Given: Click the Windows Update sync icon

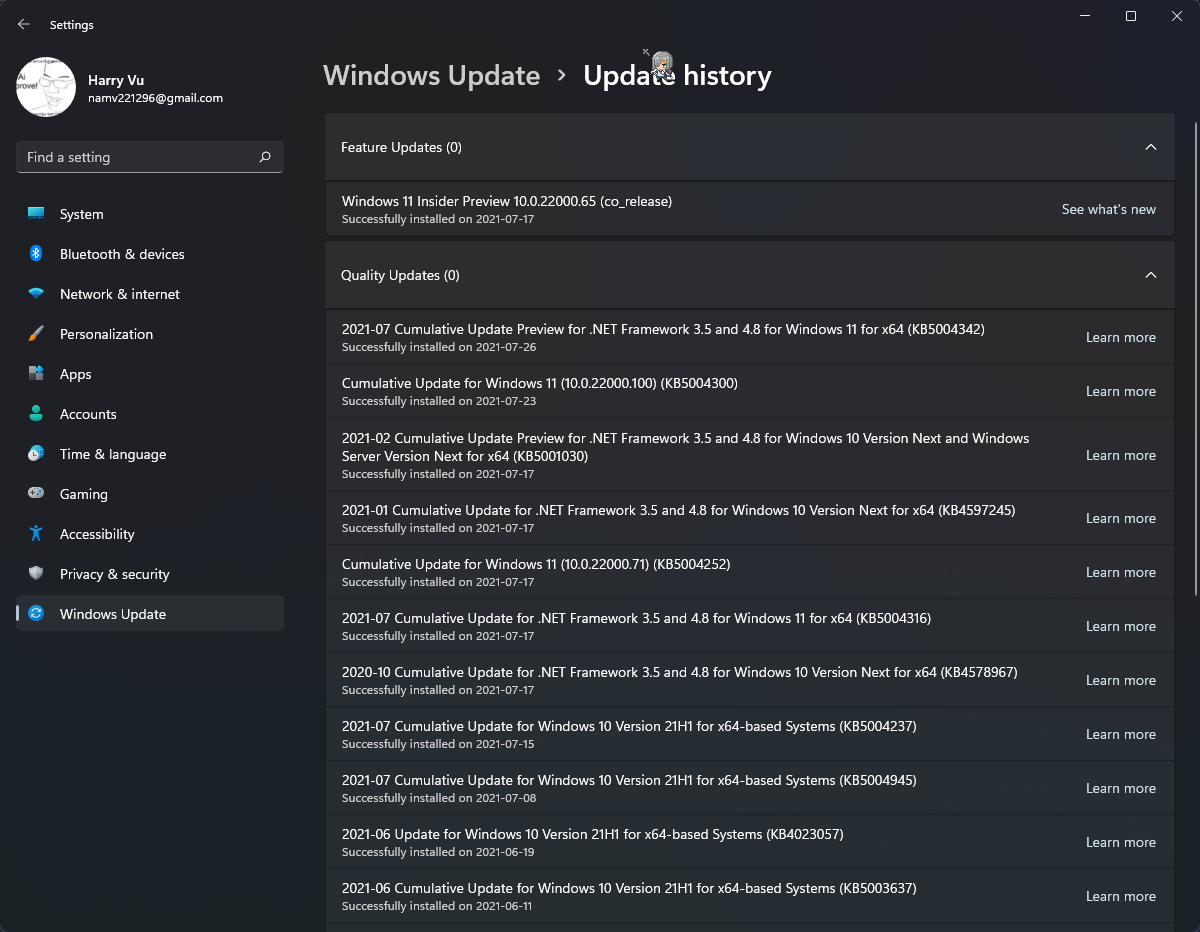Looking at the screenshot, I should coord(36,614).
